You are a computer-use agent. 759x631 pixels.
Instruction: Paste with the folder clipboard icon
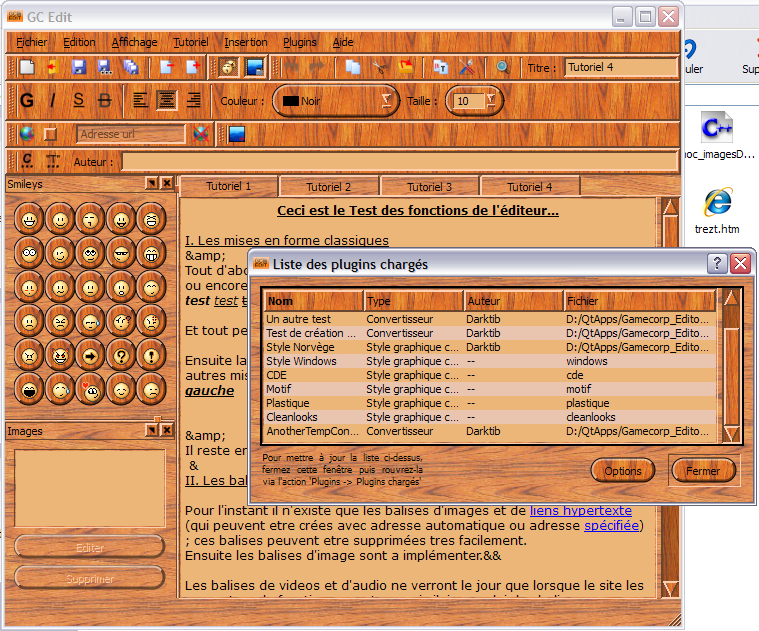406,67
